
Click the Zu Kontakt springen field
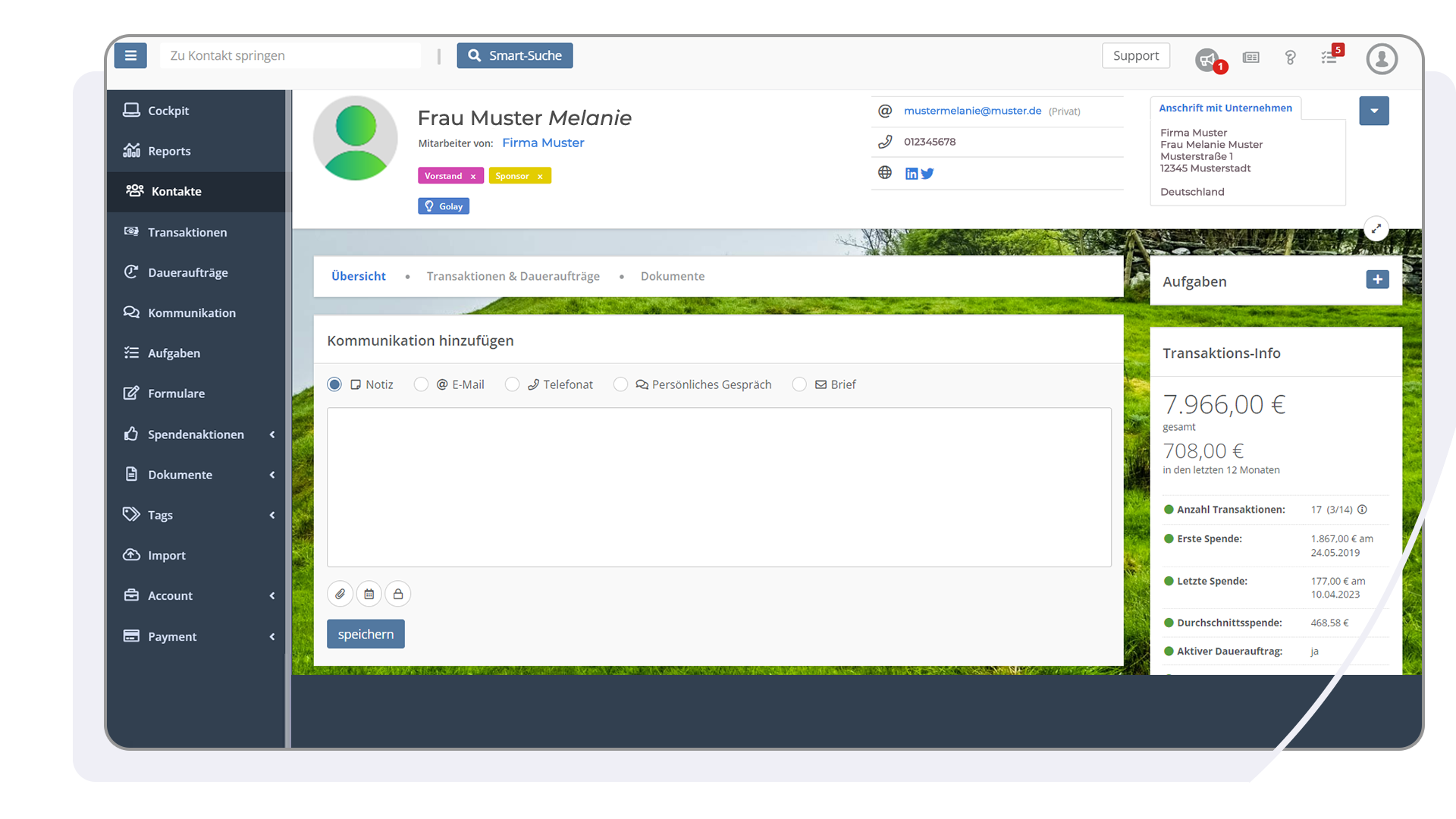pos(290,55)
